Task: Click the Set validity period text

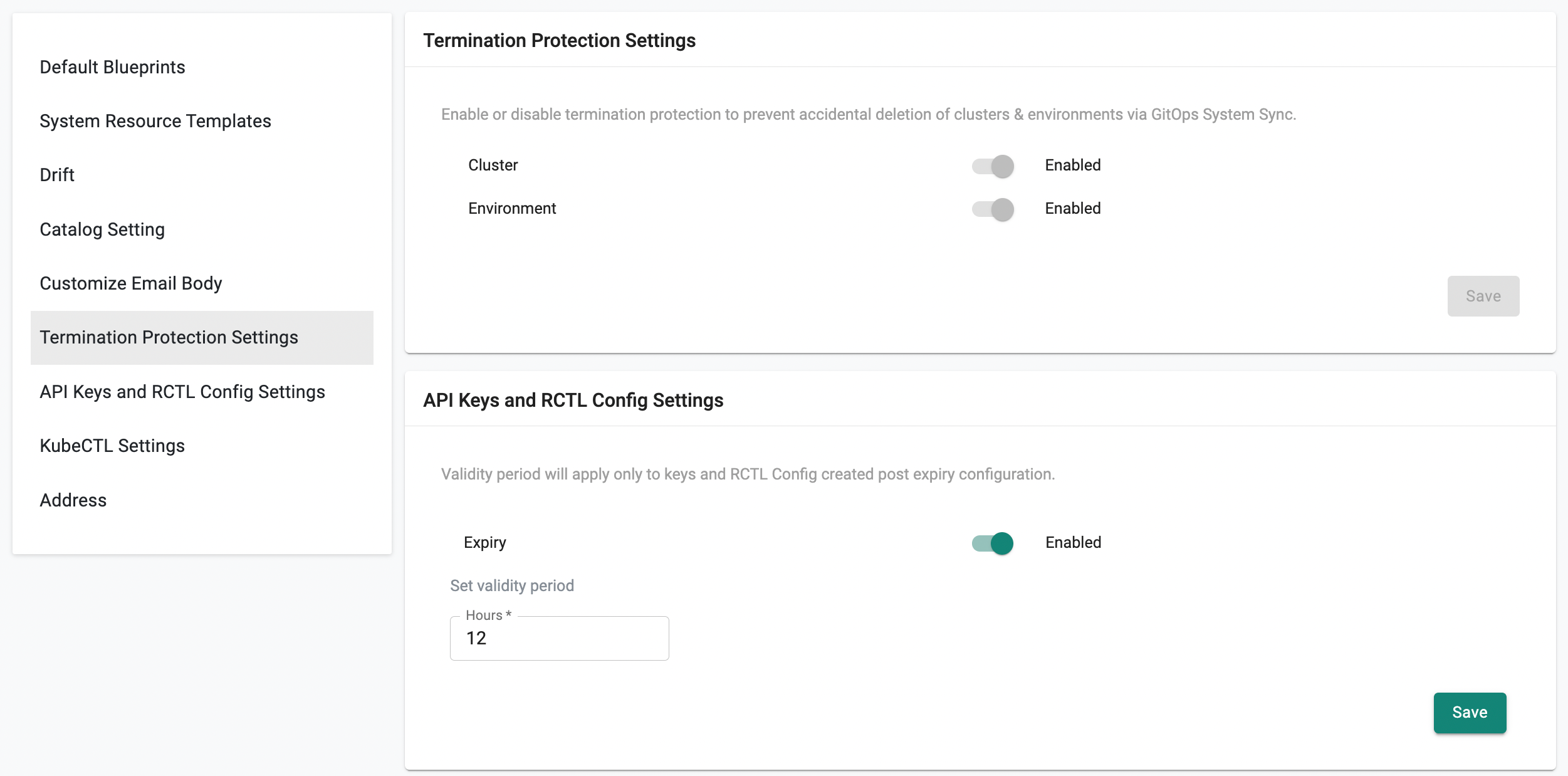Action: click(x=512, y=585)
